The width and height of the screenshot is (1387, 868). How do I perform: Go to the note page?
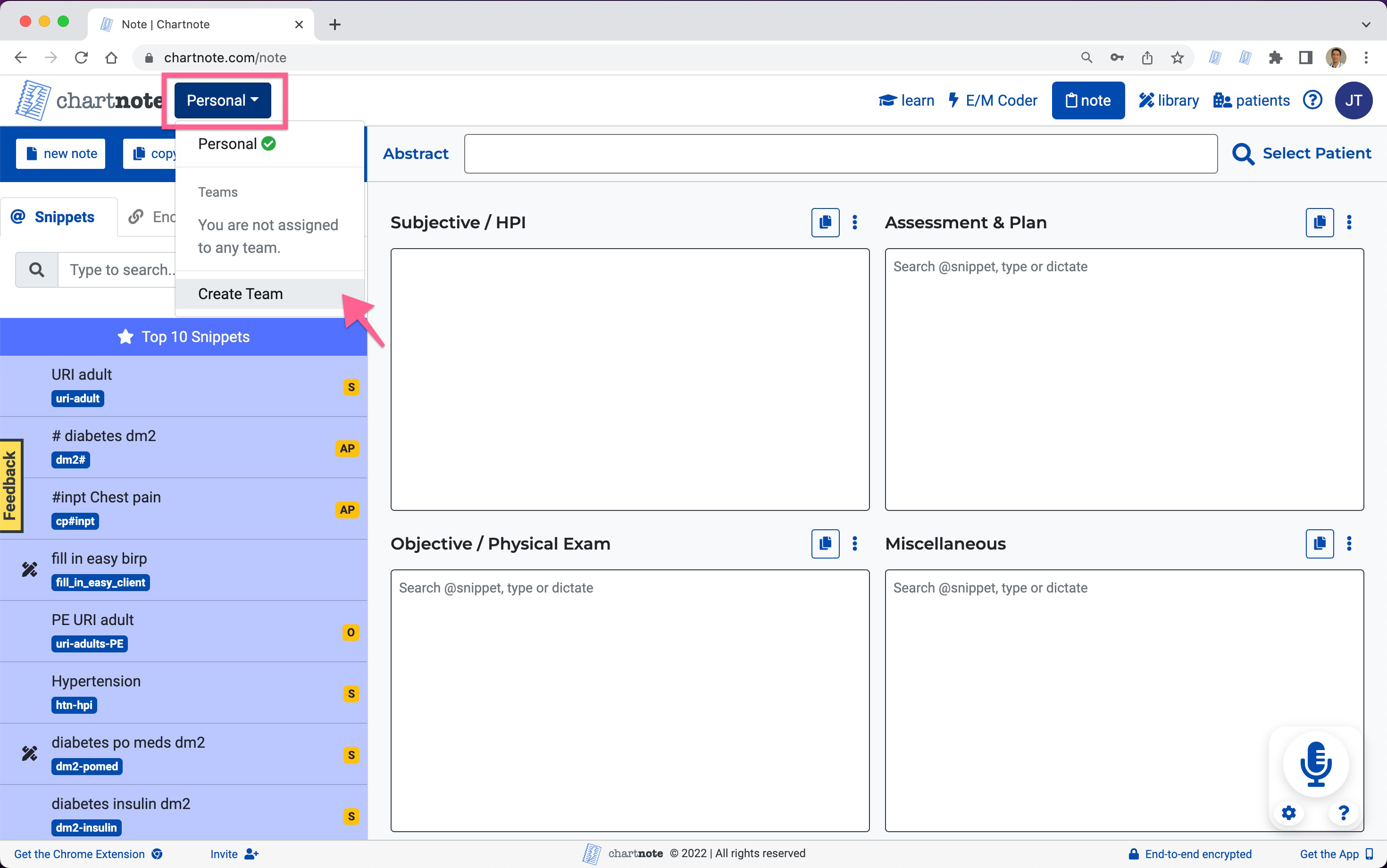coord(1088,100)
